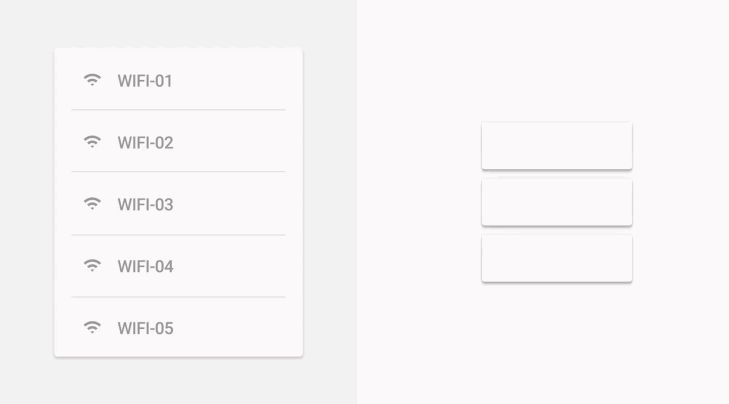Viewport: 729px width, 404px height.
Task: Click the divider between WIFI-03 and WIFI-04
Action: pos(178,235)
